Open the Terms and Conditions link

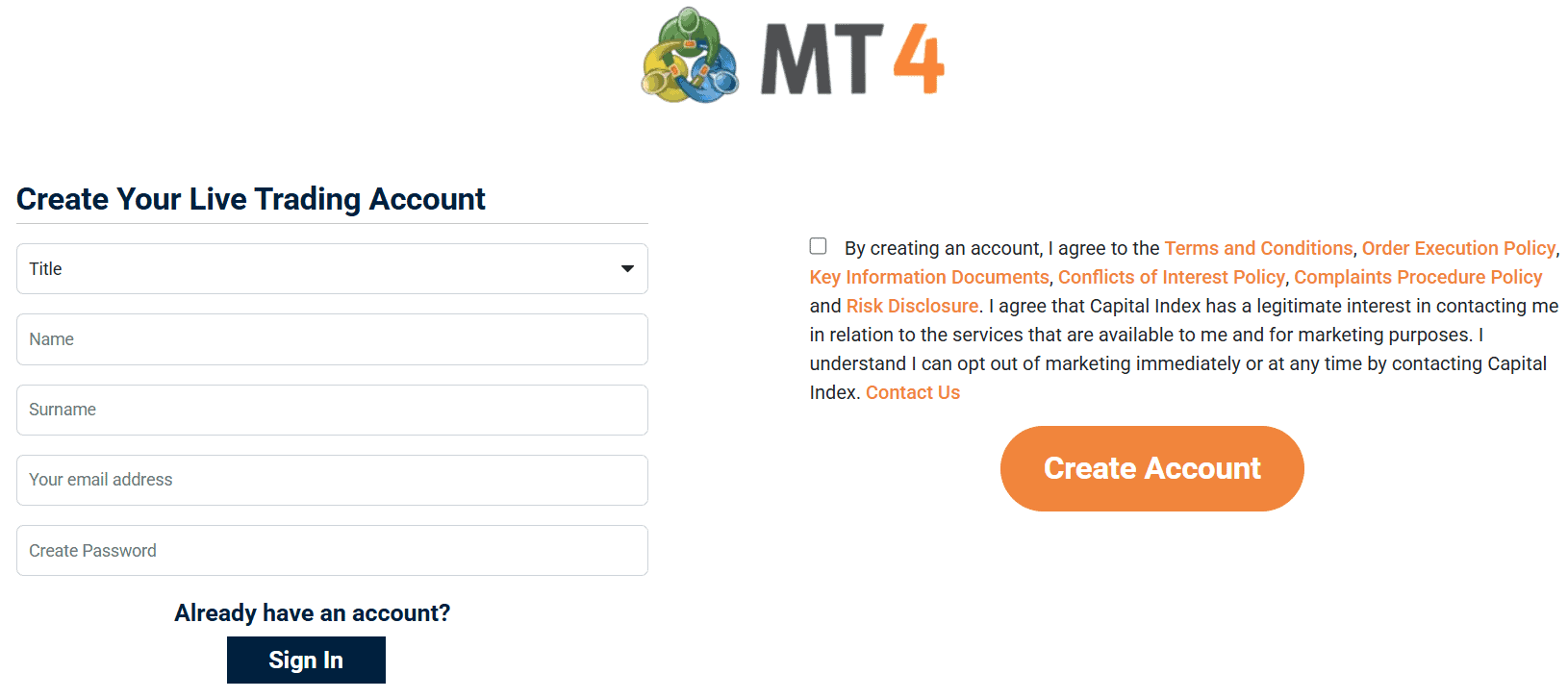[1258, 248]
